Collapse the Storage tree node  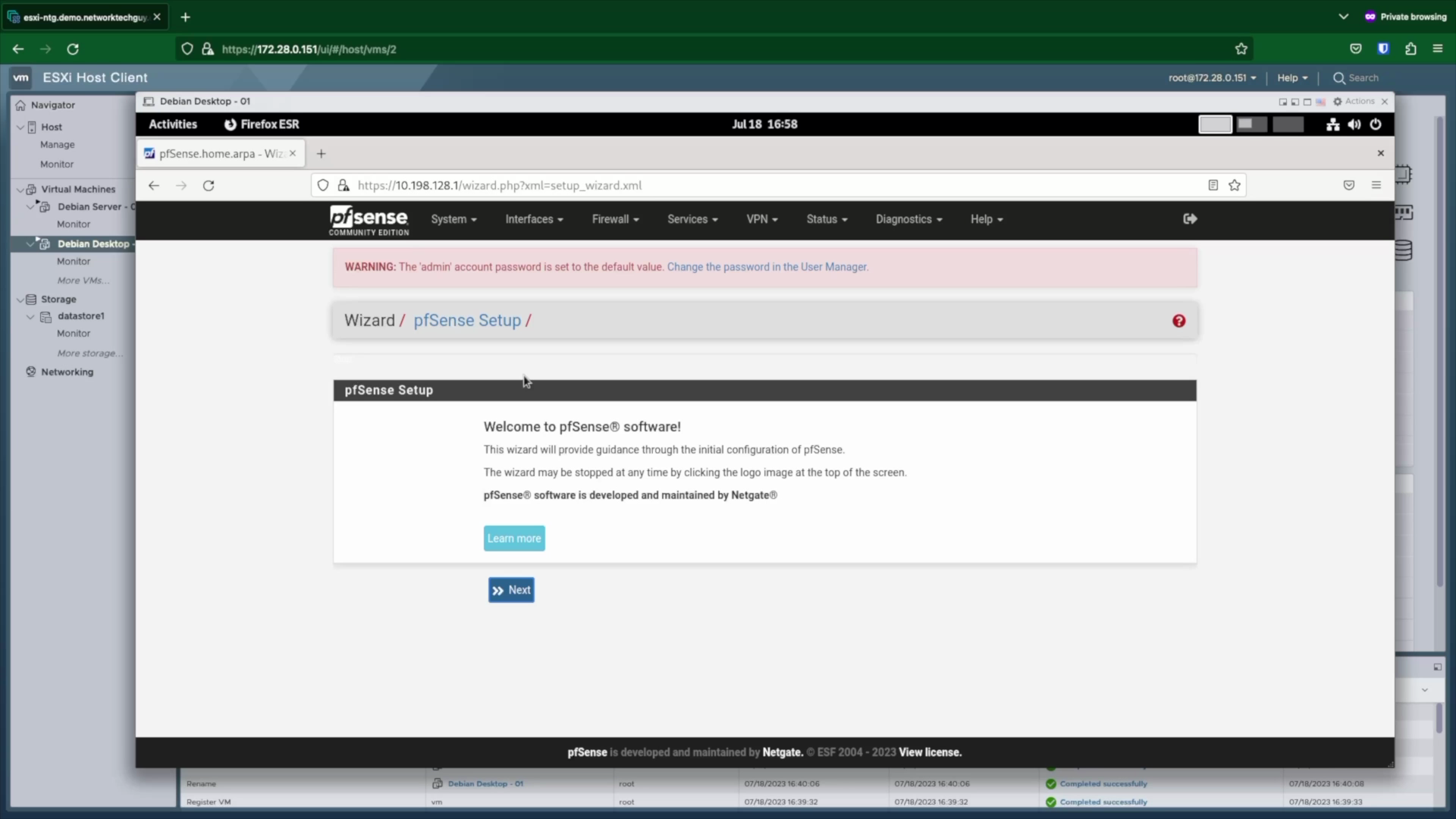coord(20,300)
